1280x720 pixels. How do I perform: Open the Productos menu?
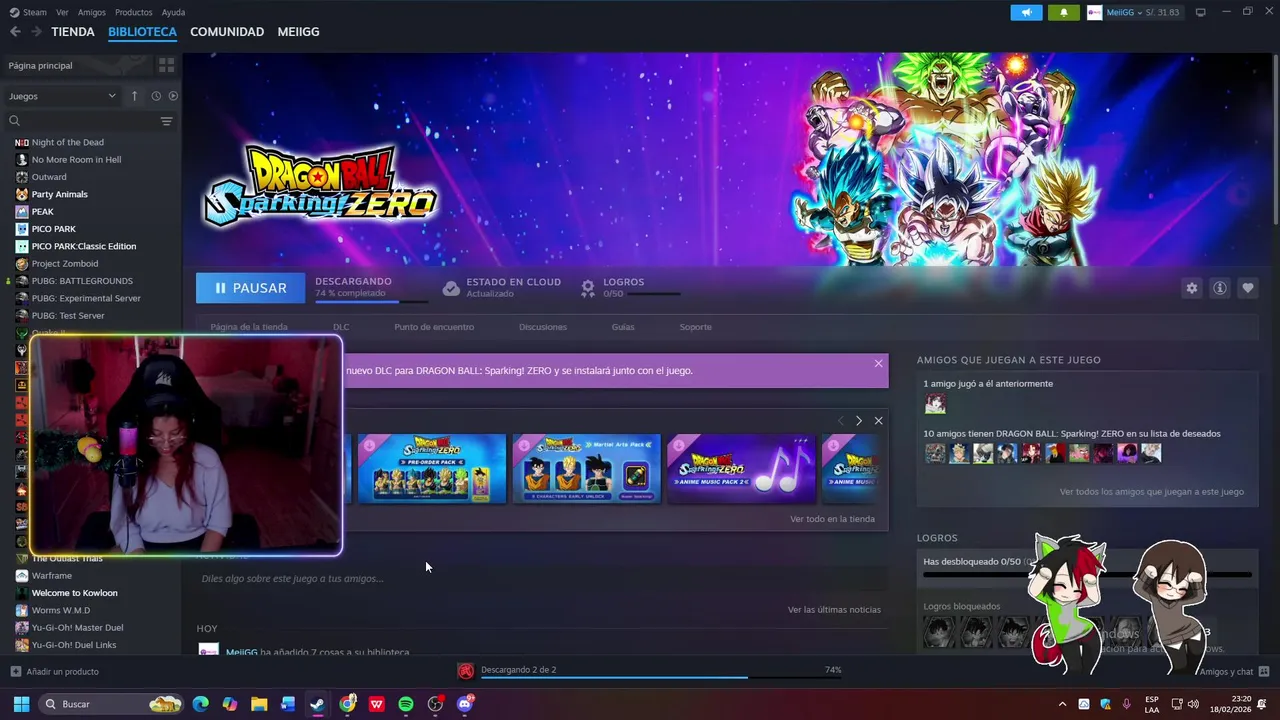(x=134, y=12)
